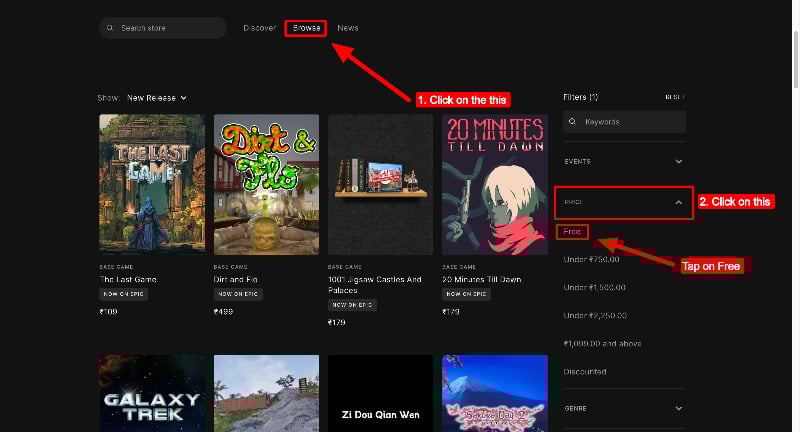Click Now On Epic badge under The Last Game
The width and height of the screenshot is (800, 432).
click(x=123, y=294)
